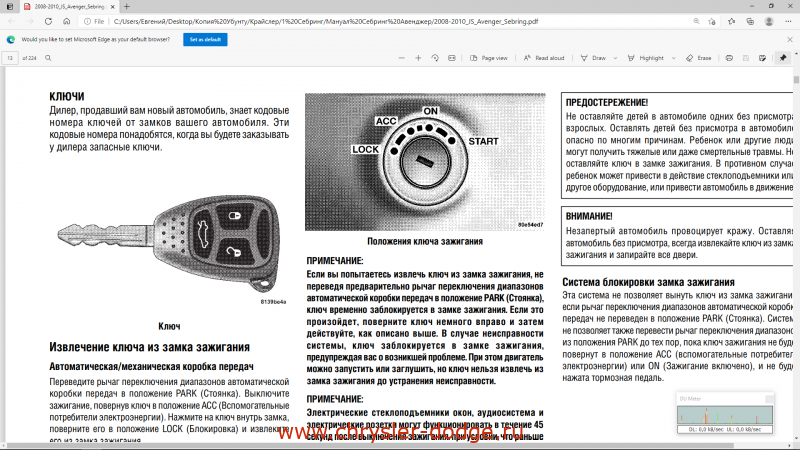Click the 'КЛЮЧИ' heading
The height and width of the screenshot is (450, 800).
point(67,96)
